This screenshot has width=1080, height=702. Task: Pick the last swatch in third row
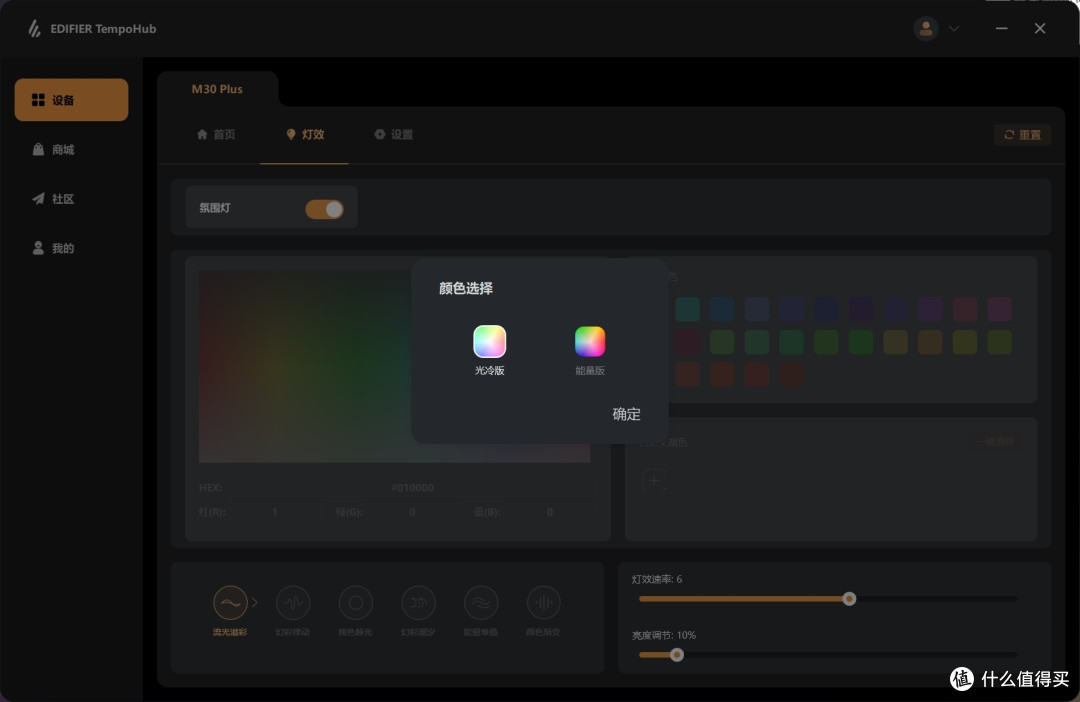click(791, 375)
